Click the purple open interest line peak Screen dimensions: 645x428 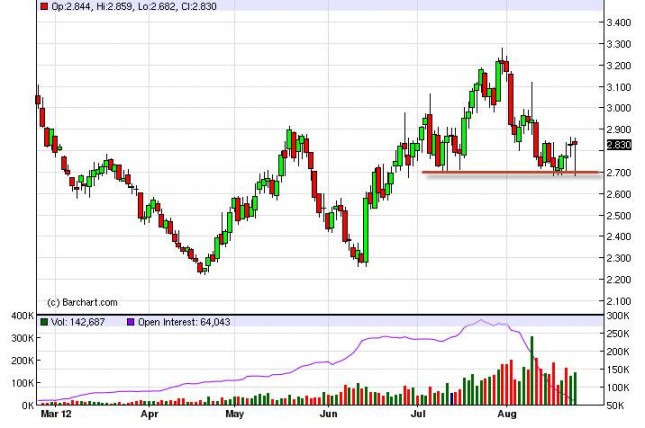point(481,320)
